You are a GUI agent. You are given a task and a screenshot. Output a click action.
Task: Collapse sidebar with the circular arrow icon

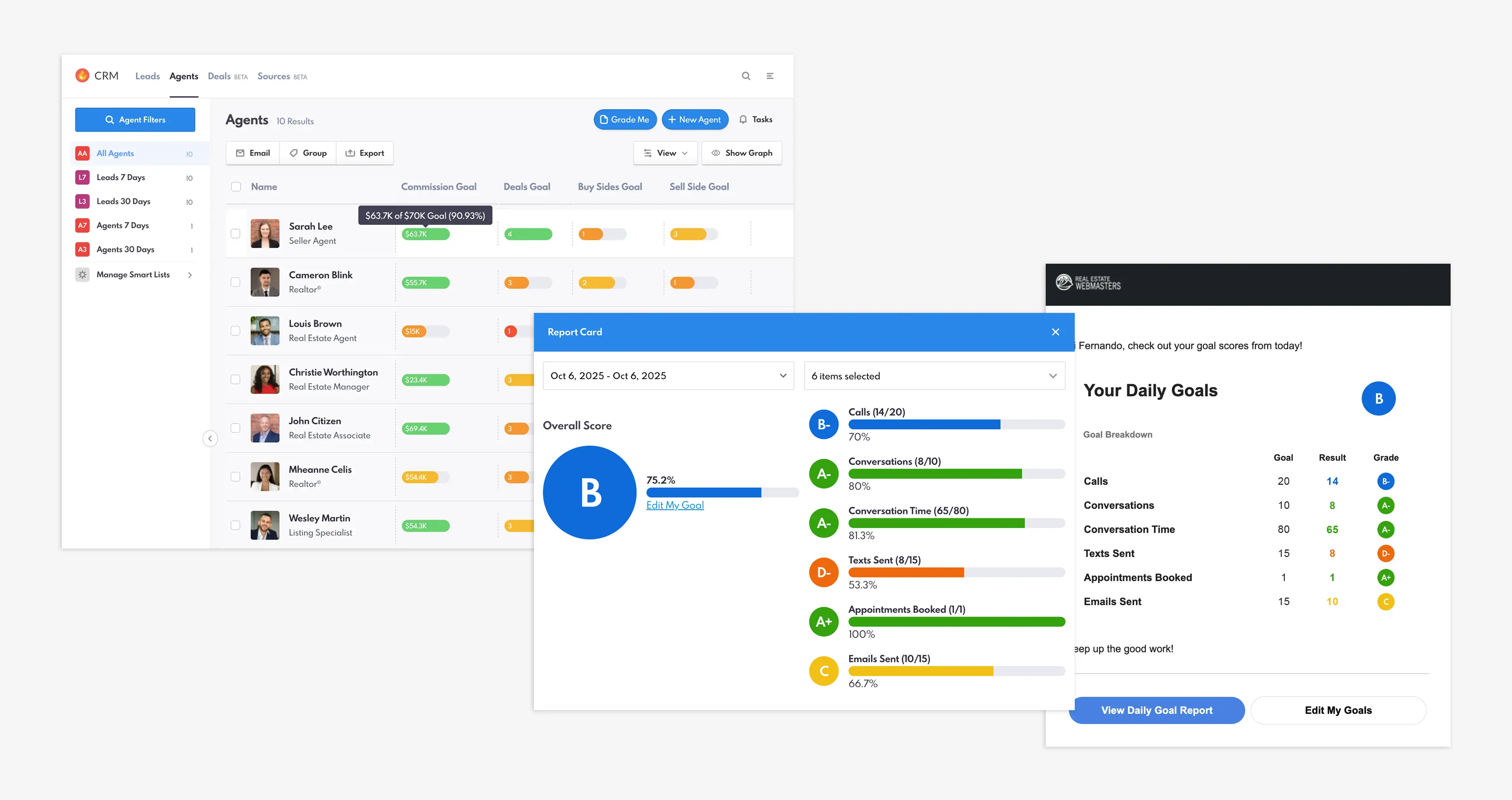coord(210,438)
